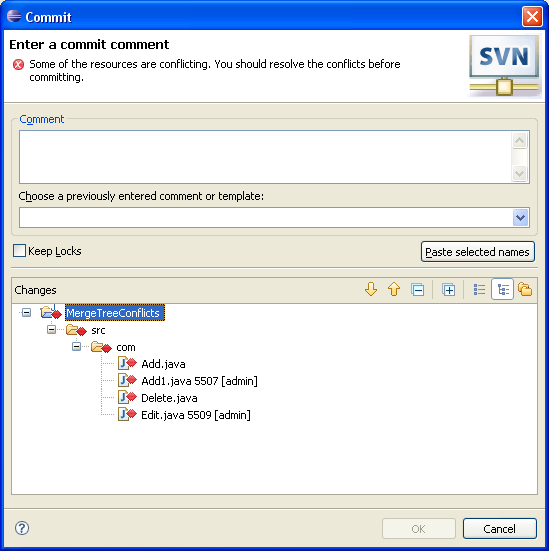Open help with the question mark icon
This screenshot has height=551, width=549.
pos(22,528)
